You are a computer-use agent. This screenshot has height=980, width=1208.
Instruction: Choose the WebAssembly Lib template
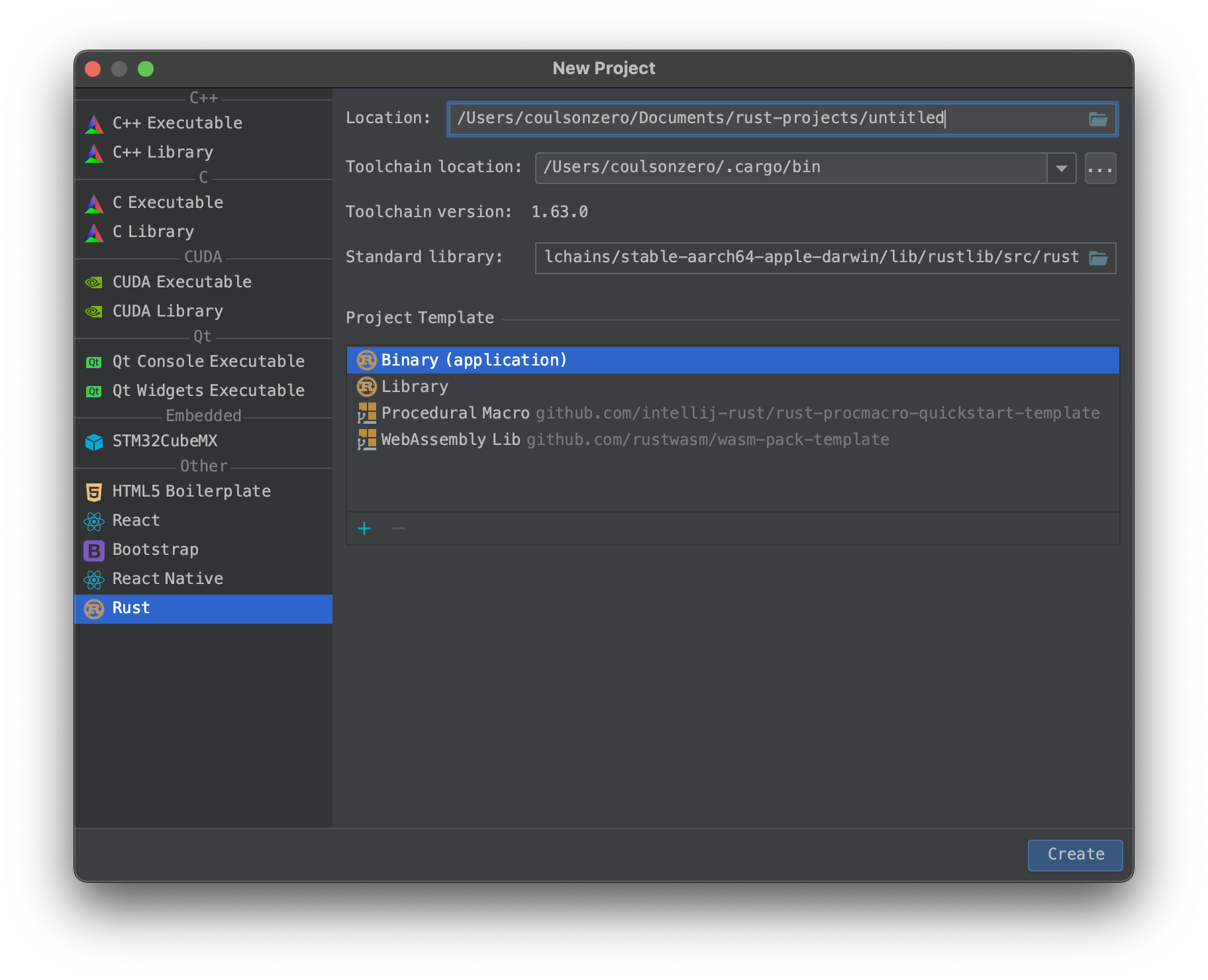pos(450,440)
